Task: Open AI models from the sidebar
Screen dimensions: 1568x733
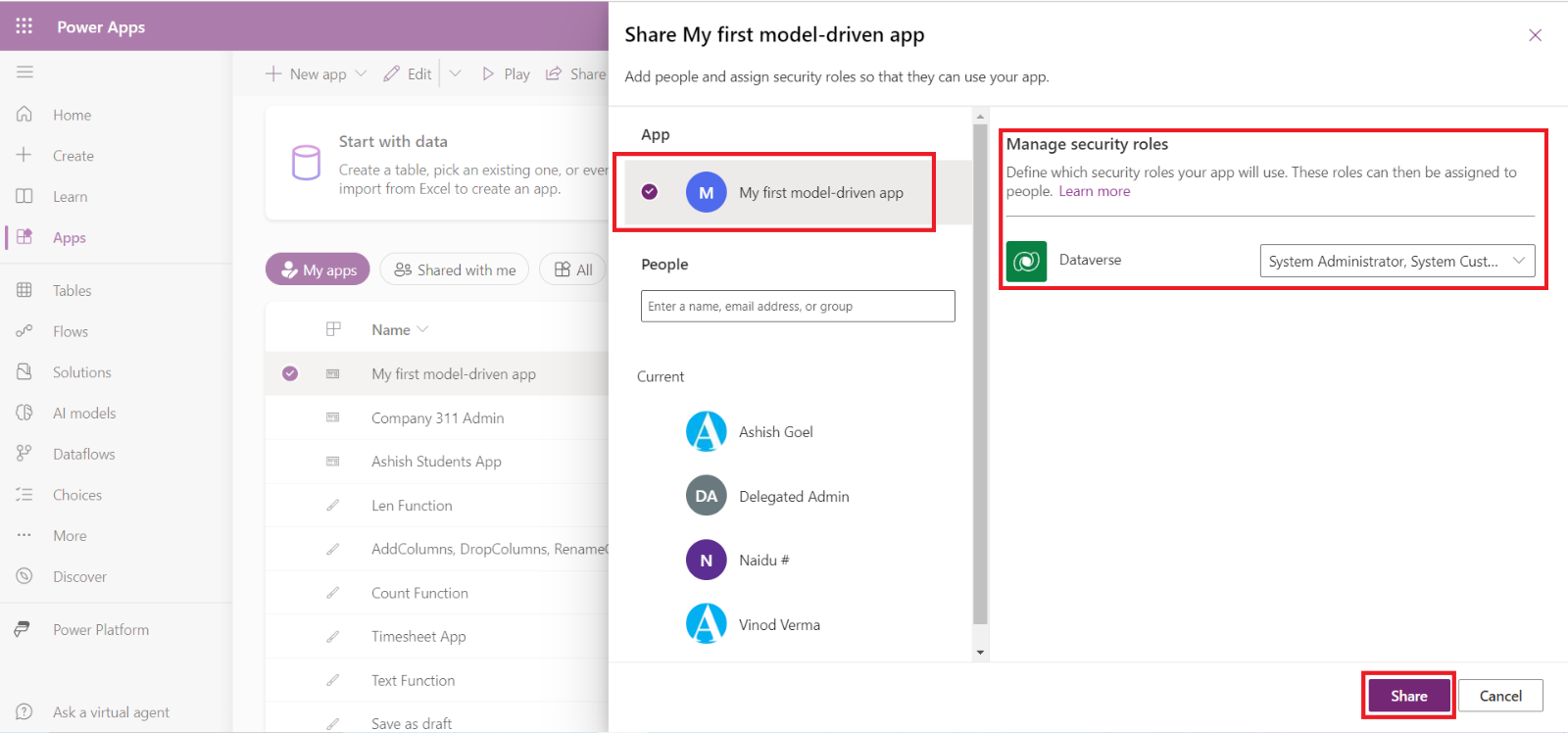Action: tap(83, 414)
